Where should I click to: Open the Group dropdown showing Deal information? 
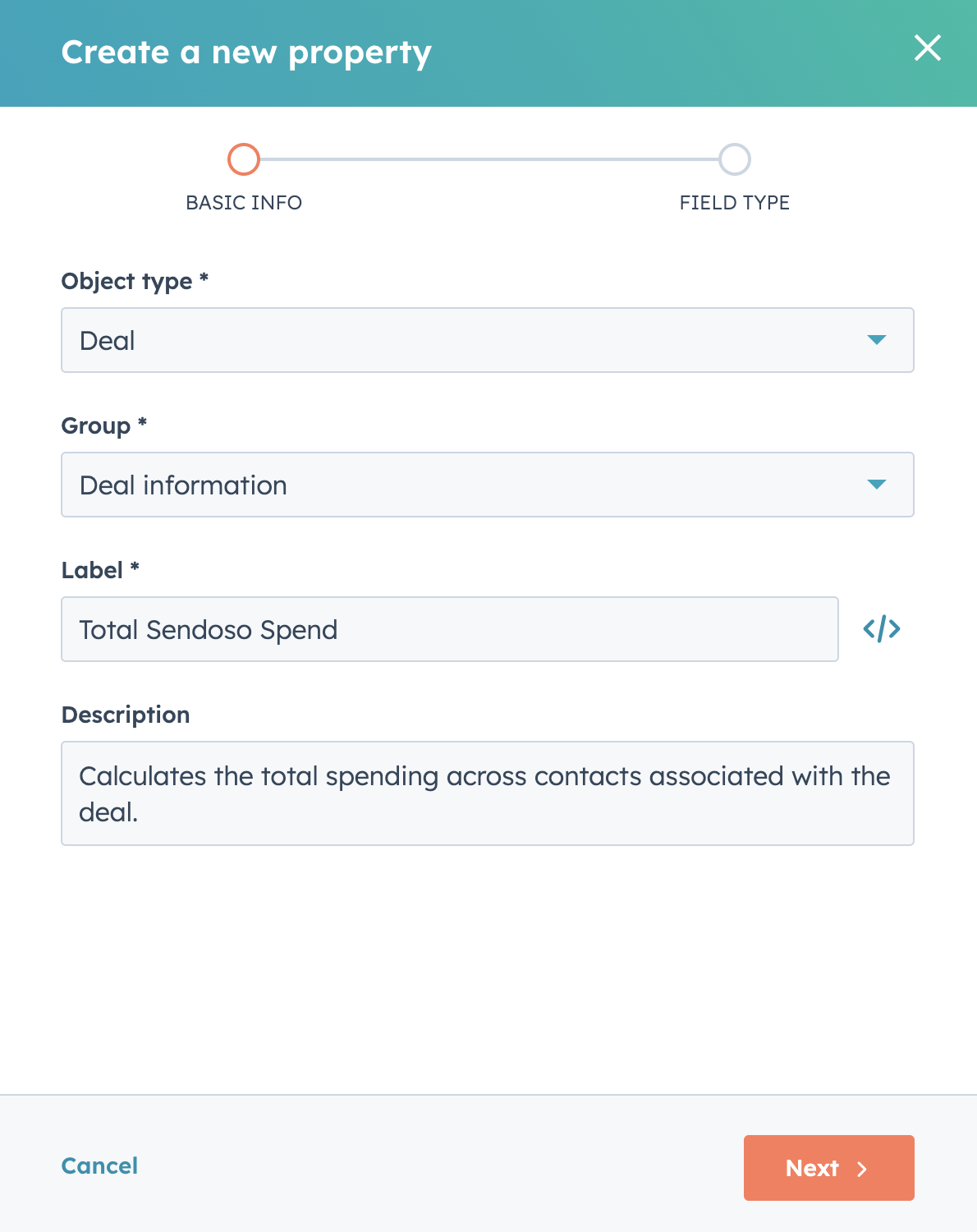(x=488, y=485)
